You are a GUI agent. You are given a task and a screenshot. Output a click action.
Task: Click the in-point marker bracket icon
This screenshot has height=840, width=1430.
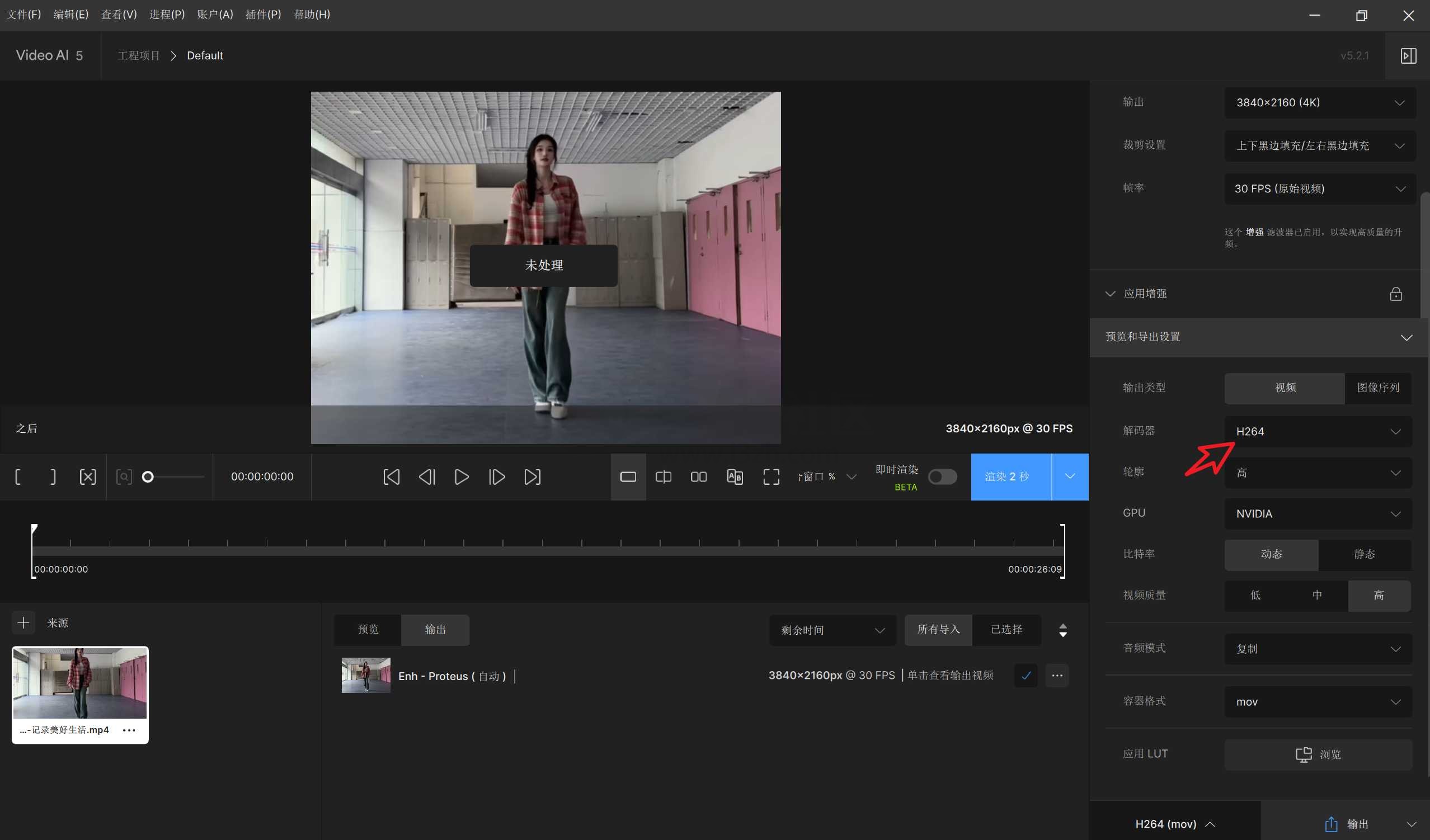click(x=17, y=477)
